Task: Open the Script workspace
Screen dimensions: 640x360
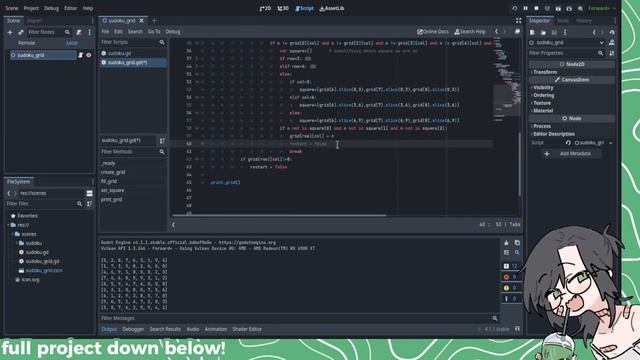Action: [x=304, y=8]
